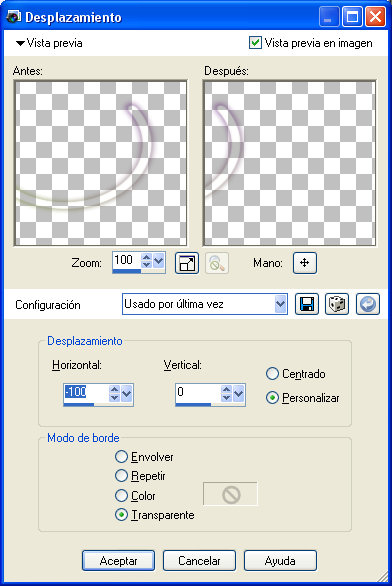Click Aceptar to apply the displacement

(118, 561)
